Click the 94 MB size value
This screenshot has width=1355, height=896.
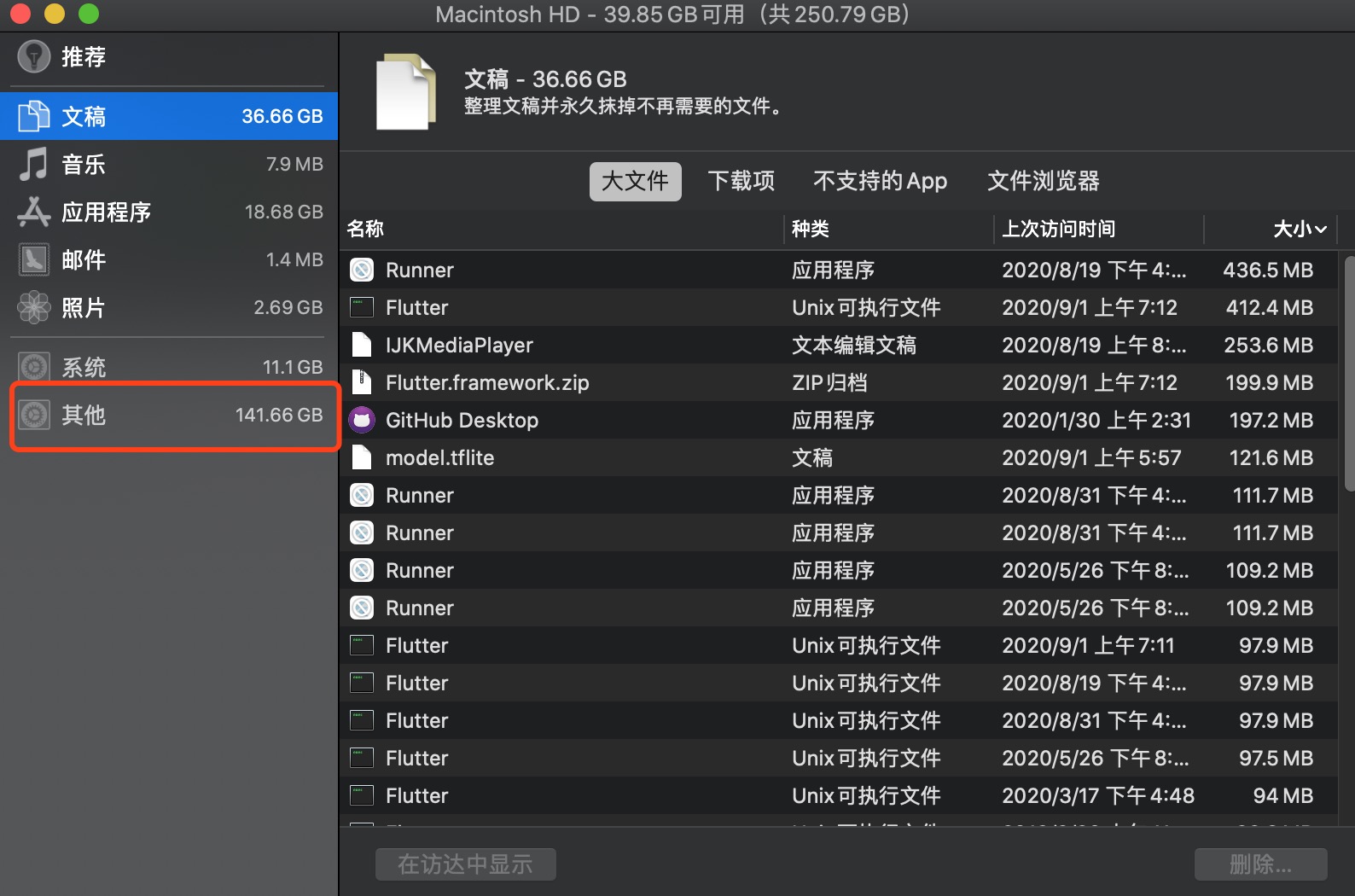(1283, 795)
